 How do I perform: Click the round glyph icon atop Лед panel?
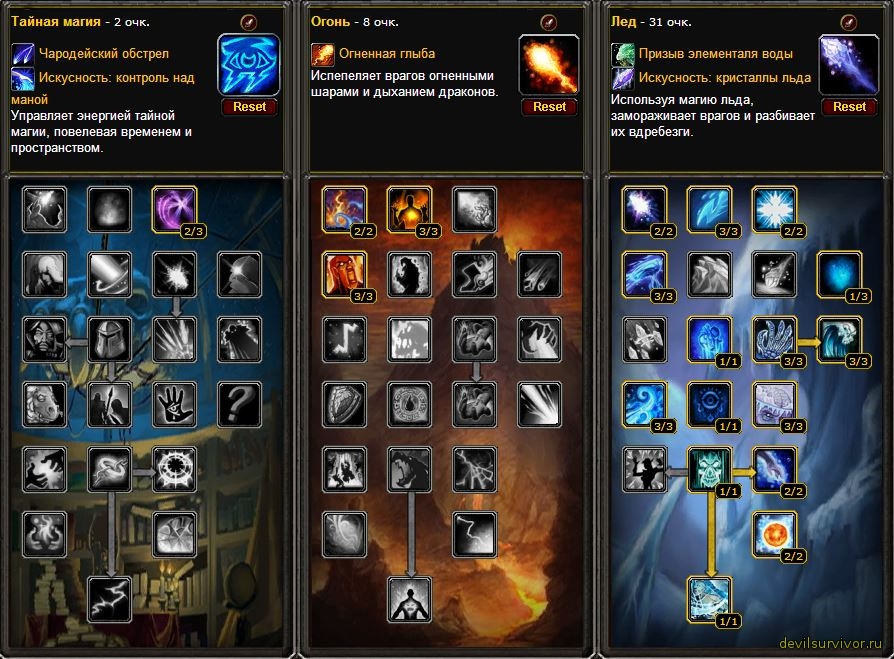[x=848, y=22]
